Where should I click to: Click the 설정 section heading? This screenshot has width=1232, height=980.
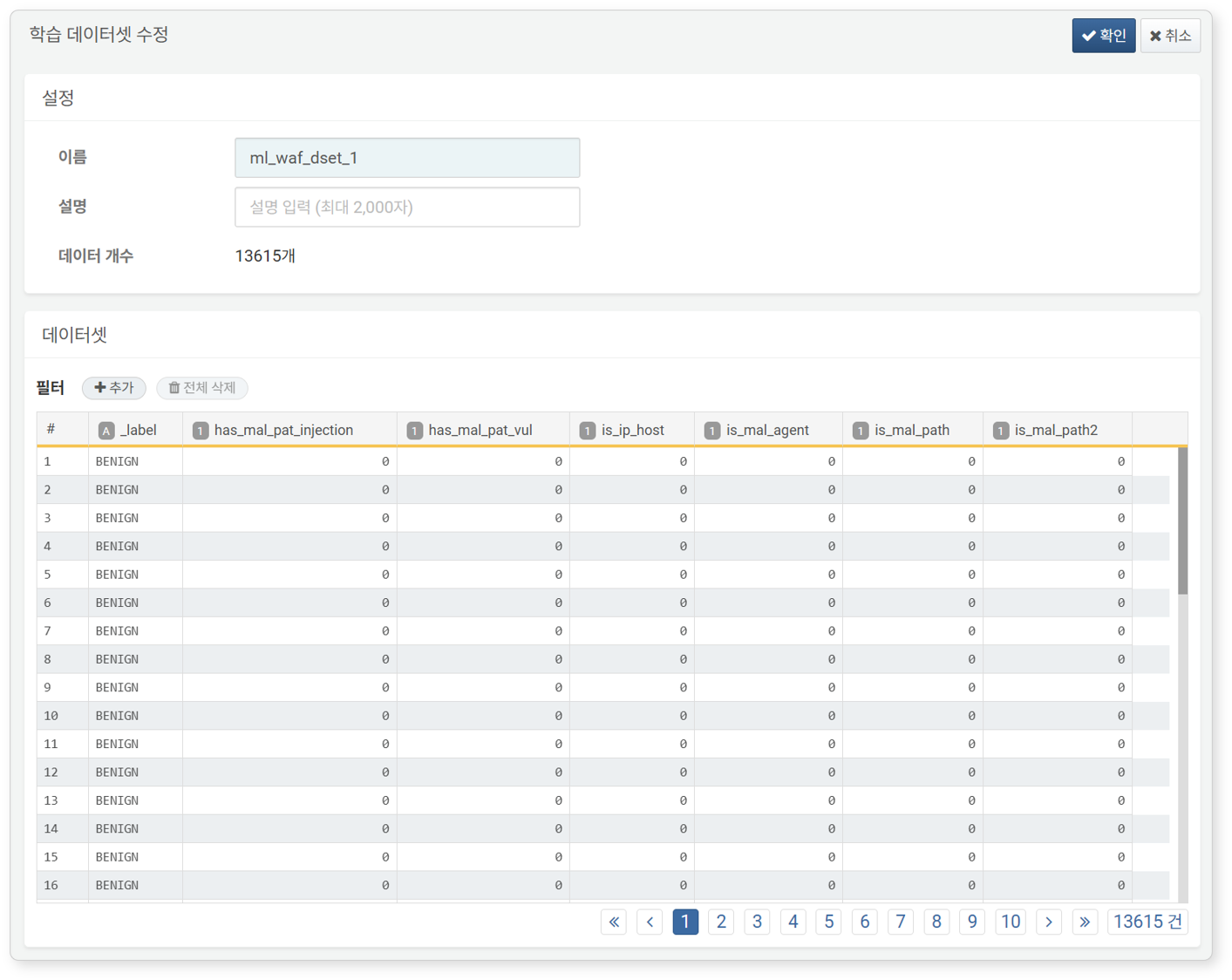tap(58, 98)
